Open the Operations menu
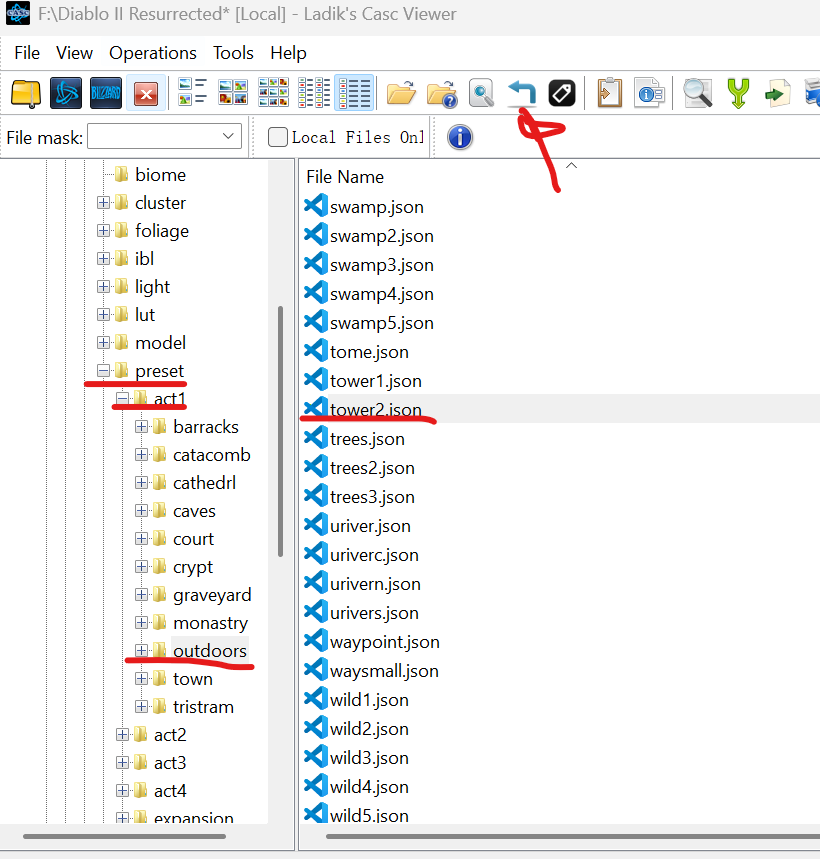Image resolution: width=820 pixels, height=859 pixels. [x=153, y=53]
